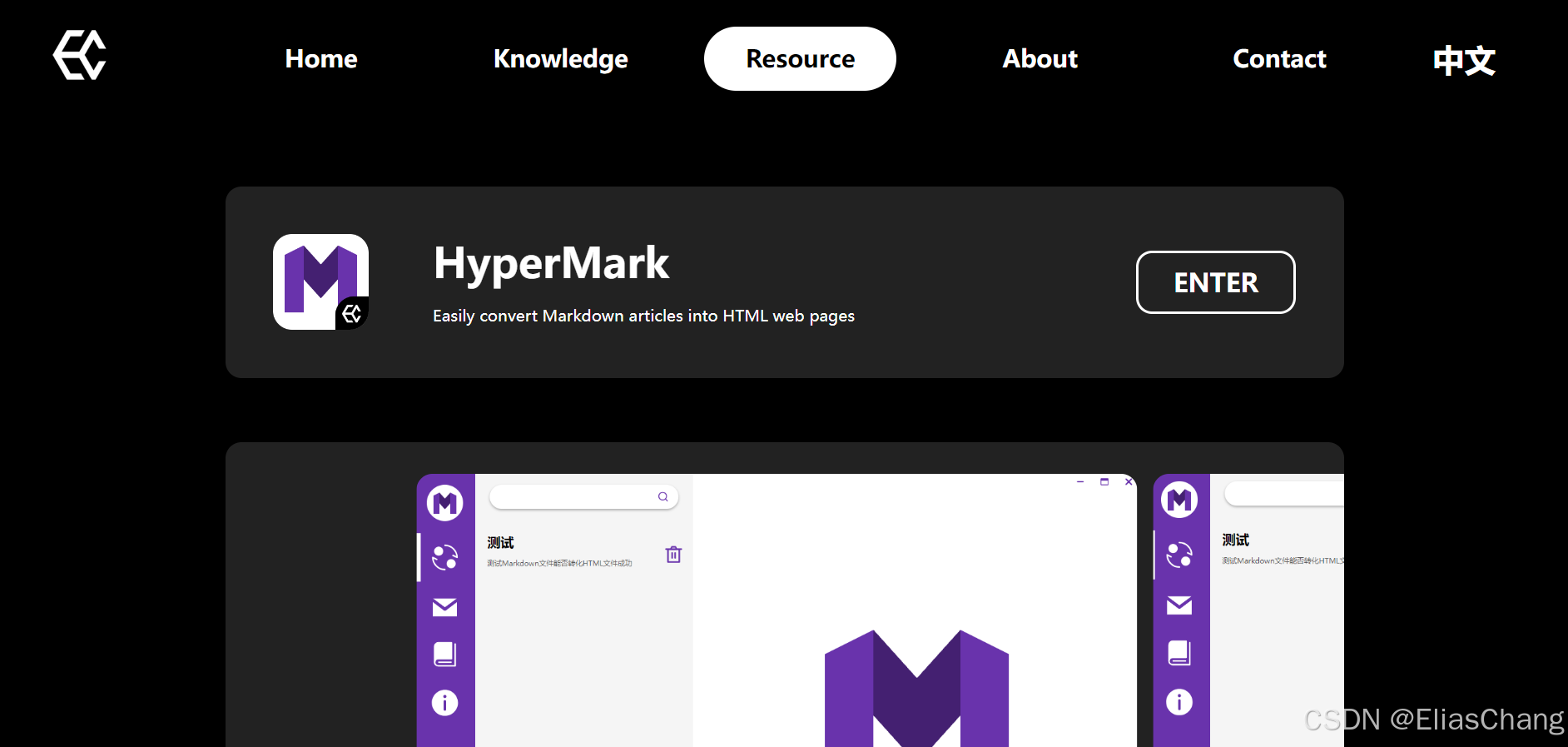Screen dimensions: 1568x747
Task: Click the search magnifier in first screenshot
Action: pos(663,497)
